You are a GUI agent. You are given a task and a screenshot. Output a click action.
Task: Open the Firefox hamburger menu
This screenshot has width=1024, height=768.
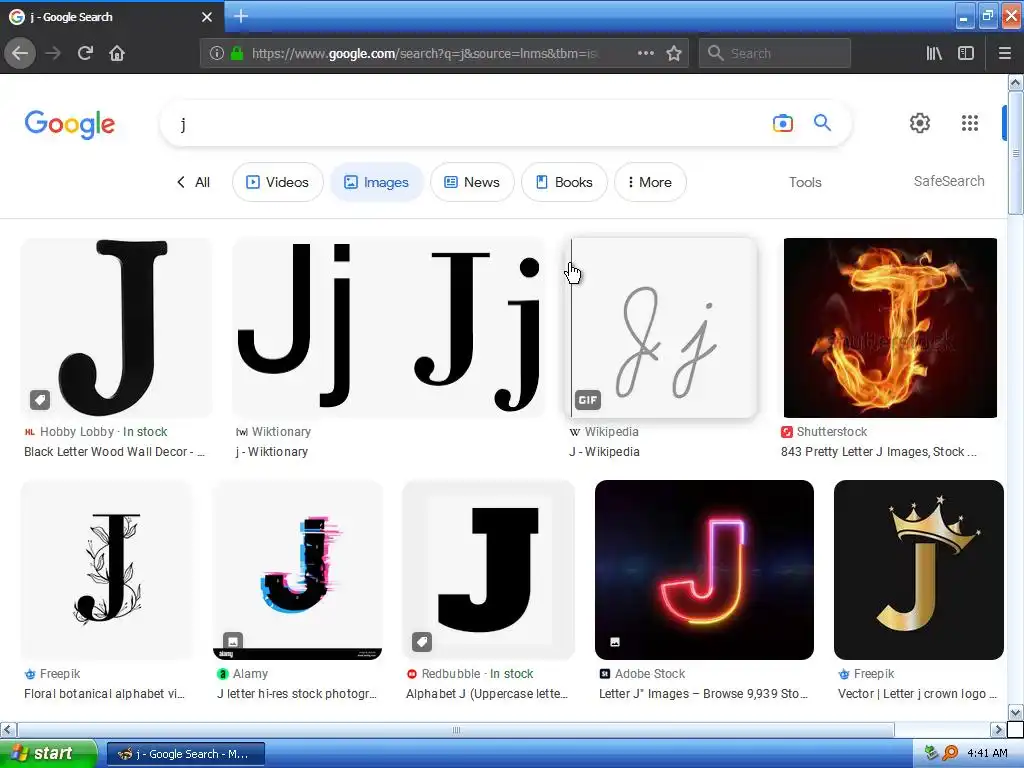[1005, 53]
